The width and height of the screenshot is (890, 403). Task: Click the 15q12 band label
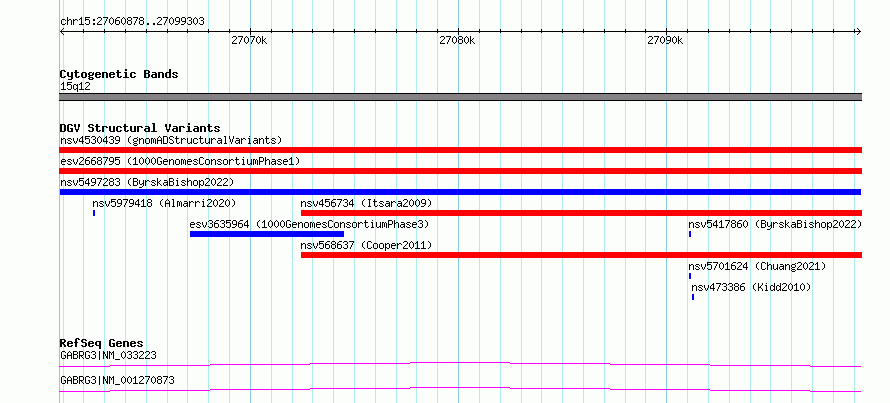[x=75, y=86]
